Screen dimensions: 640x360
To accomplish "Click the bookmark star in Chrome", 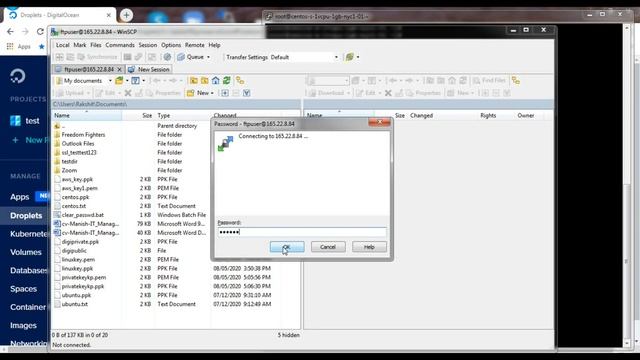I will click(x=41, y=47).
